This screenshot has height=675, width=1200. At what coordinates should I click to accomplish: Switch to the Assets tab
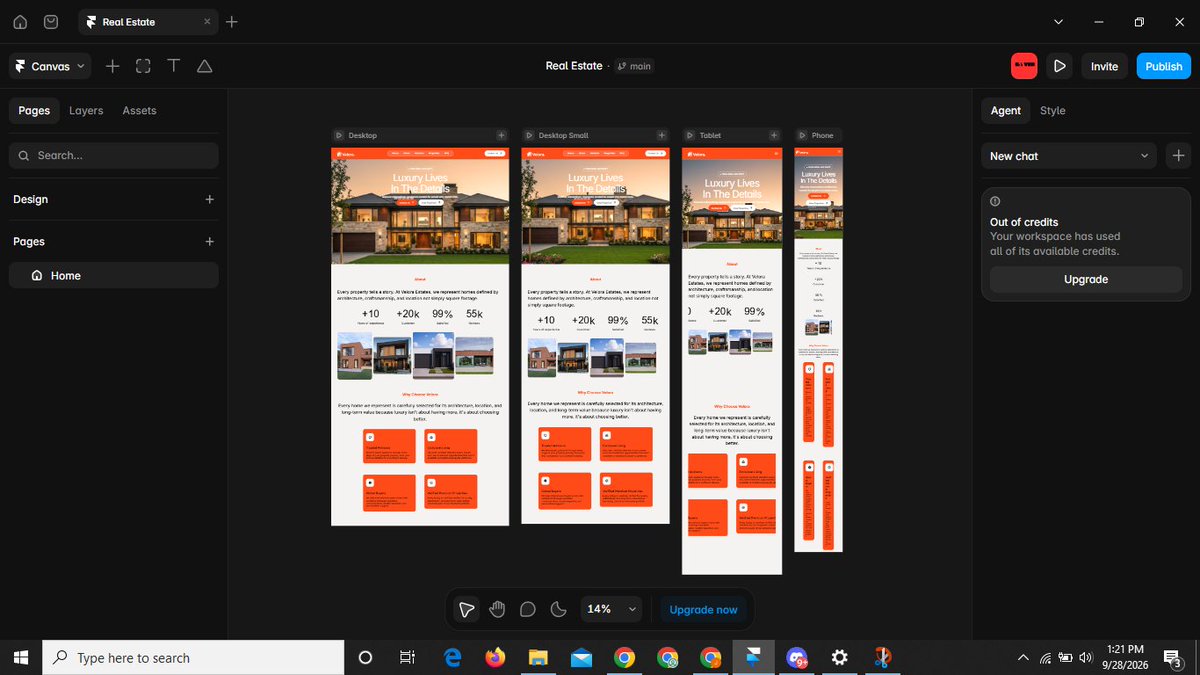tap(139, 110)
